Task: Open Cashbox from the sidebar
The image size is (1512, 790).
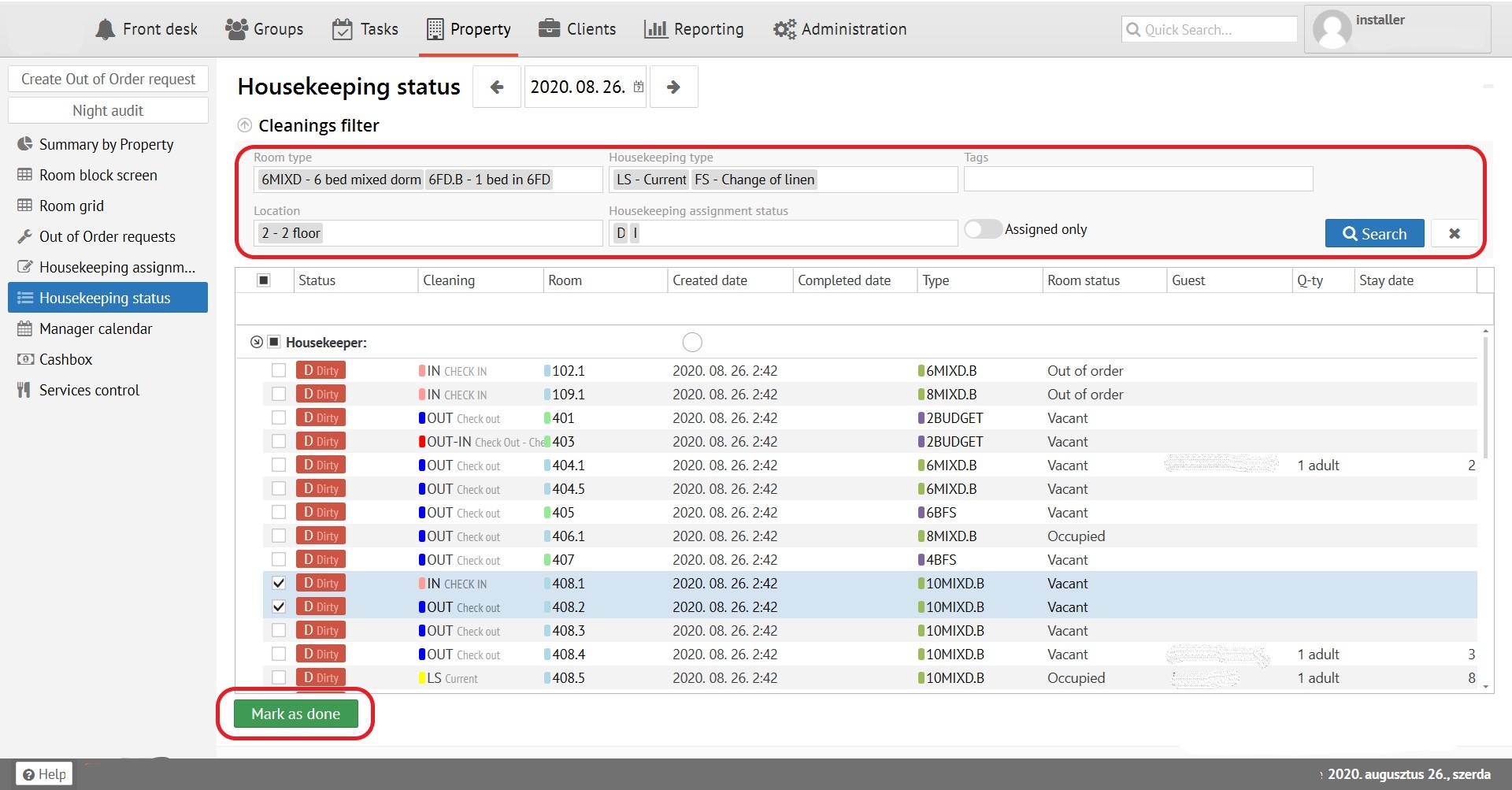Action: [65, 359]
